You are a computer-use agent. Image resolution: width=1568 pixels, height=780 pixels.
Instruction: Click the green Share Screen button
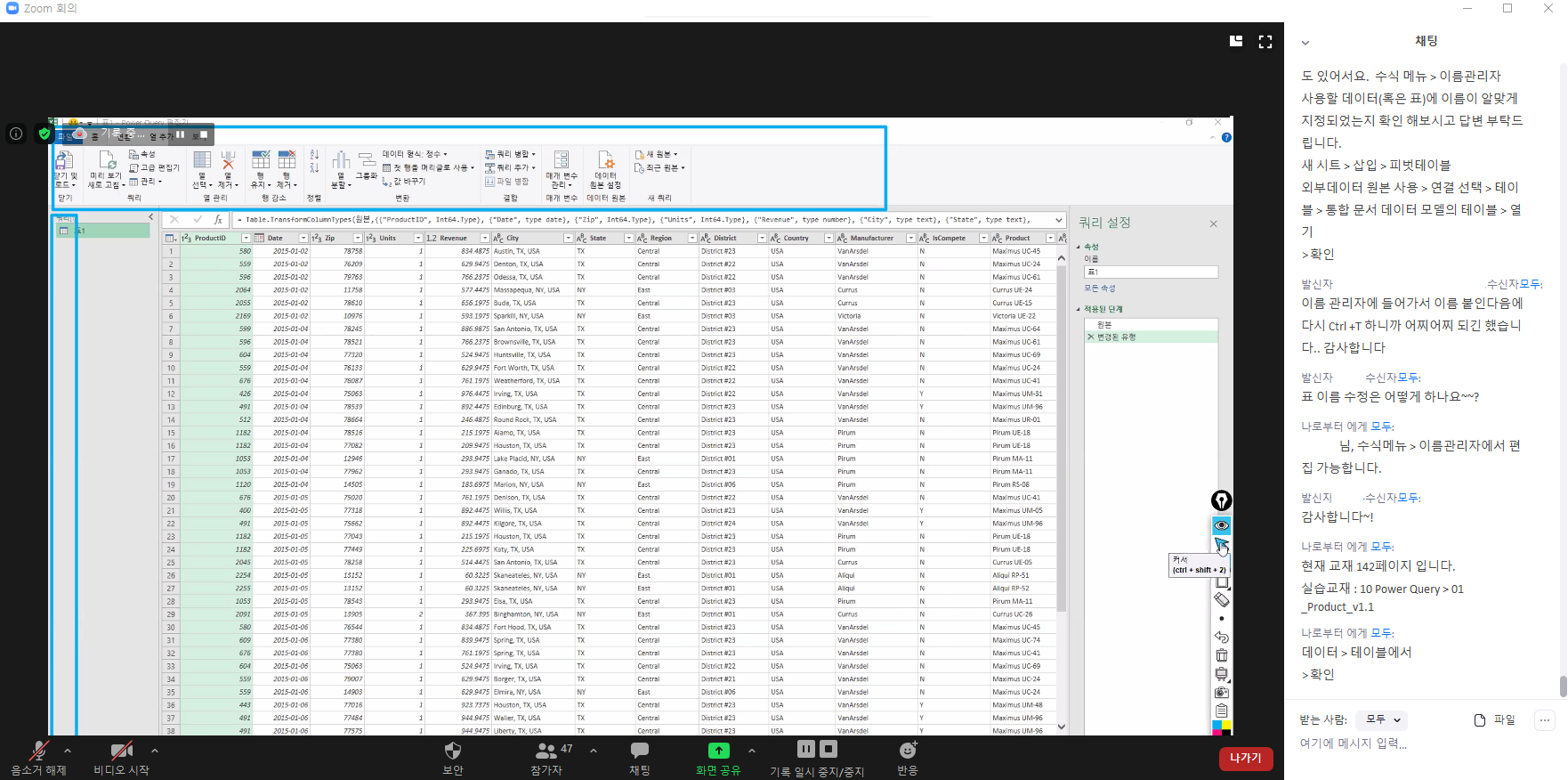click(x=718, y=752)
